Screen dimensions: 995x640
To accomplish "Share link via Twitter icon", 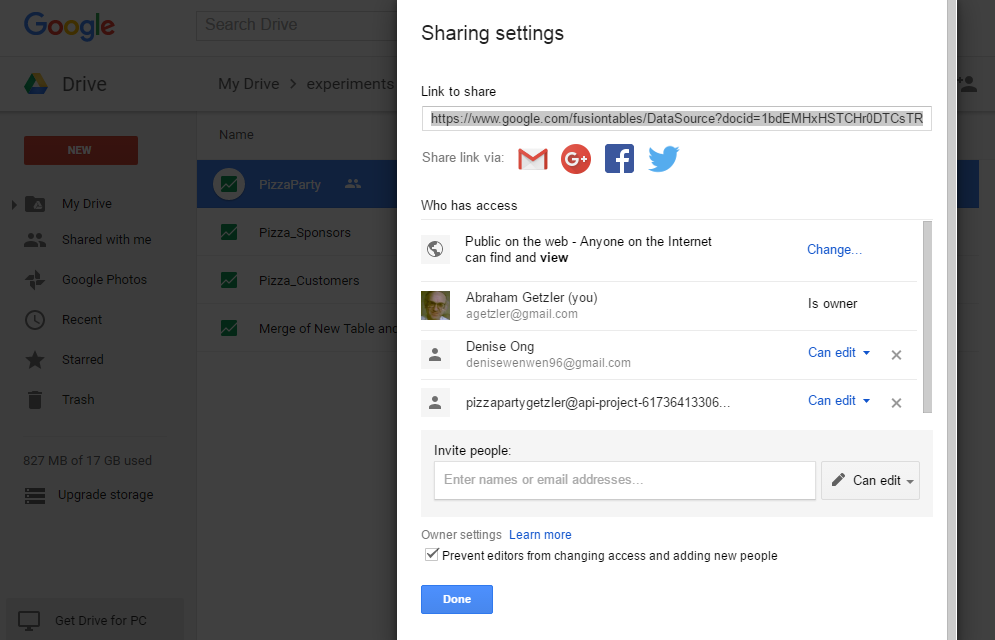I will [664, 159].
